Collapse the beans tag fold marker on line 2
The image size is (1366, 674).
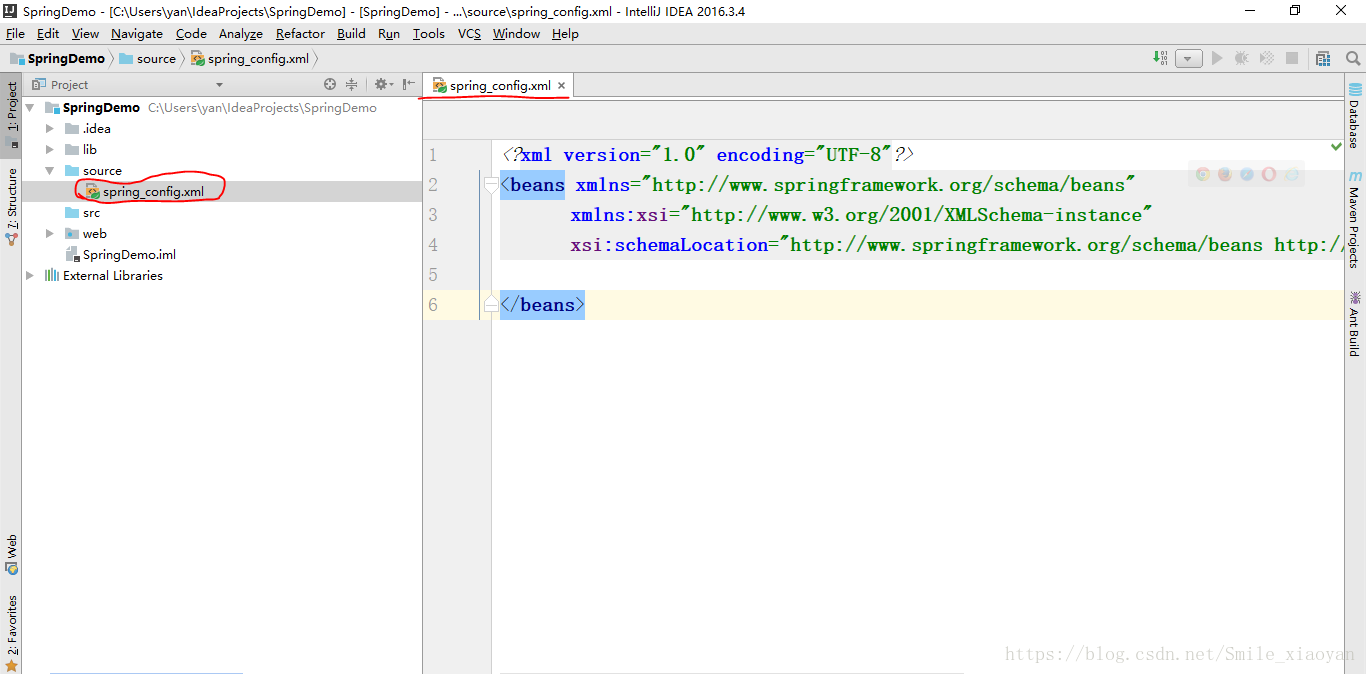(x=490, y=185)
